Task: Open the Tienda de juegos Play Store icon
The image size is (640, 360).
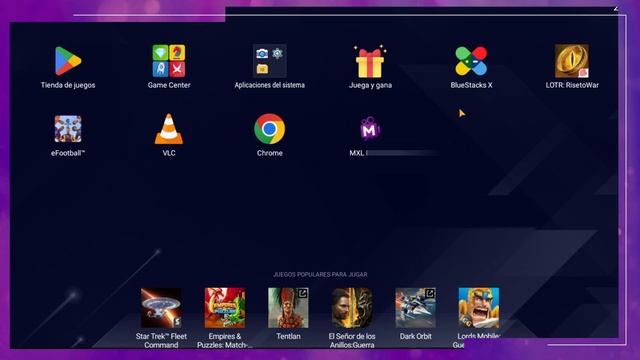Action: pyautogui.click(x=68, y=61)
